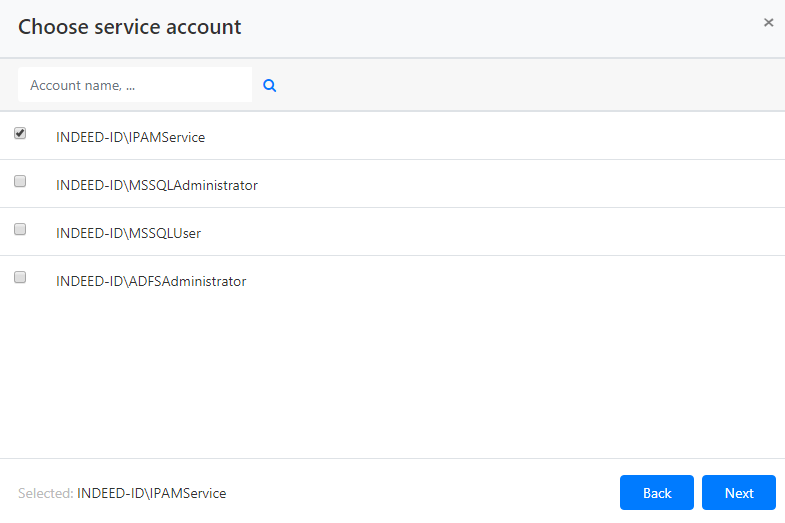Pick the INDEED-ID\ADFSAdministrator account label
This screenshot has height=523, width=785.
coord(151,281)
